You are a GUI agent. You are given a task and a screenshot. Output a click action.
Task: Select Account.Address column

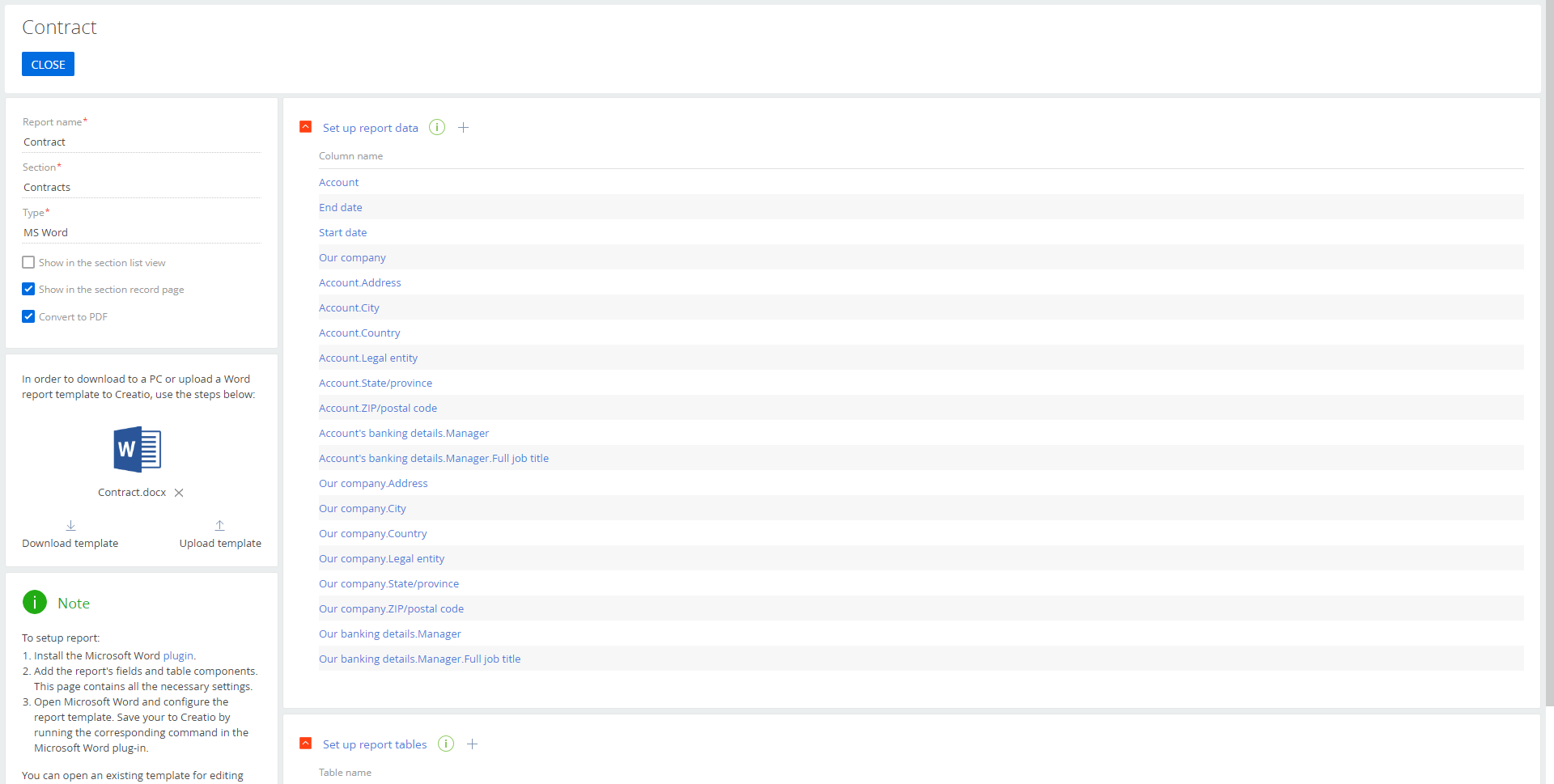360,283
